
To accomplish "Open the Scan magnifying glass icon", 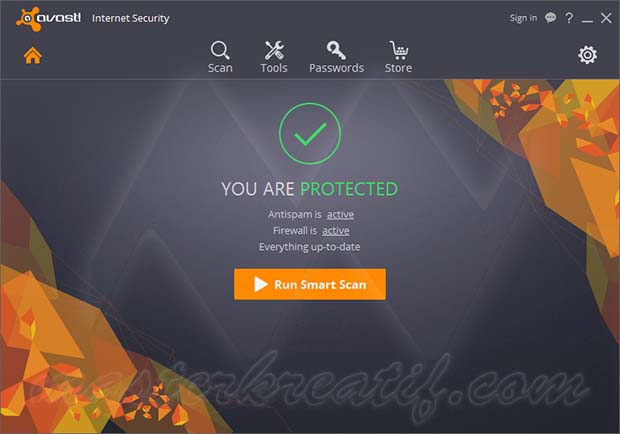I will 220,50.
